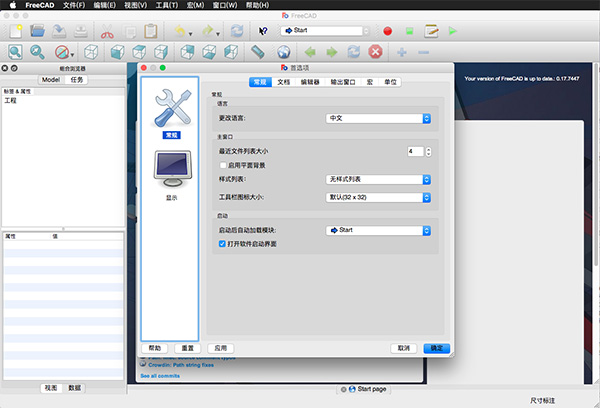The height and width of the screenshot is (408, 600).
Task: Expand the draw style dropdown arrow
Action: (x=72, y=55)
